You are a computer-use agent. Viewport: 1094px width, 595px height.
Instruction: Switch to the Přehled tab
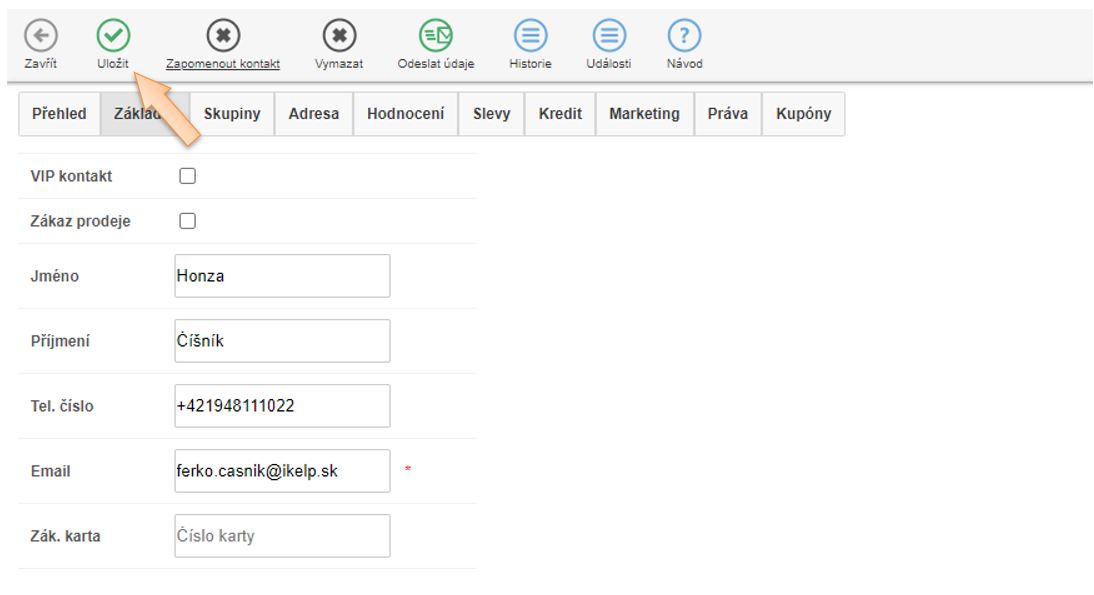pyautogui.click(x=59, y=114)
